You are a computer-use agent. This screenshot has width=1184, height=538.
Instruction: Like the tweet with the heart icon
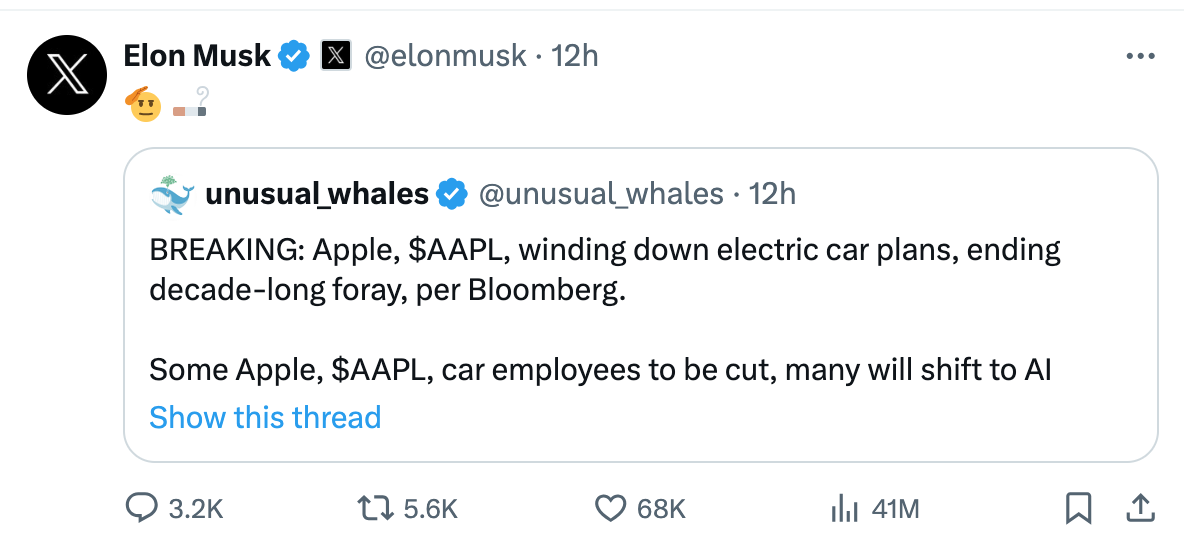coord(611,509)
